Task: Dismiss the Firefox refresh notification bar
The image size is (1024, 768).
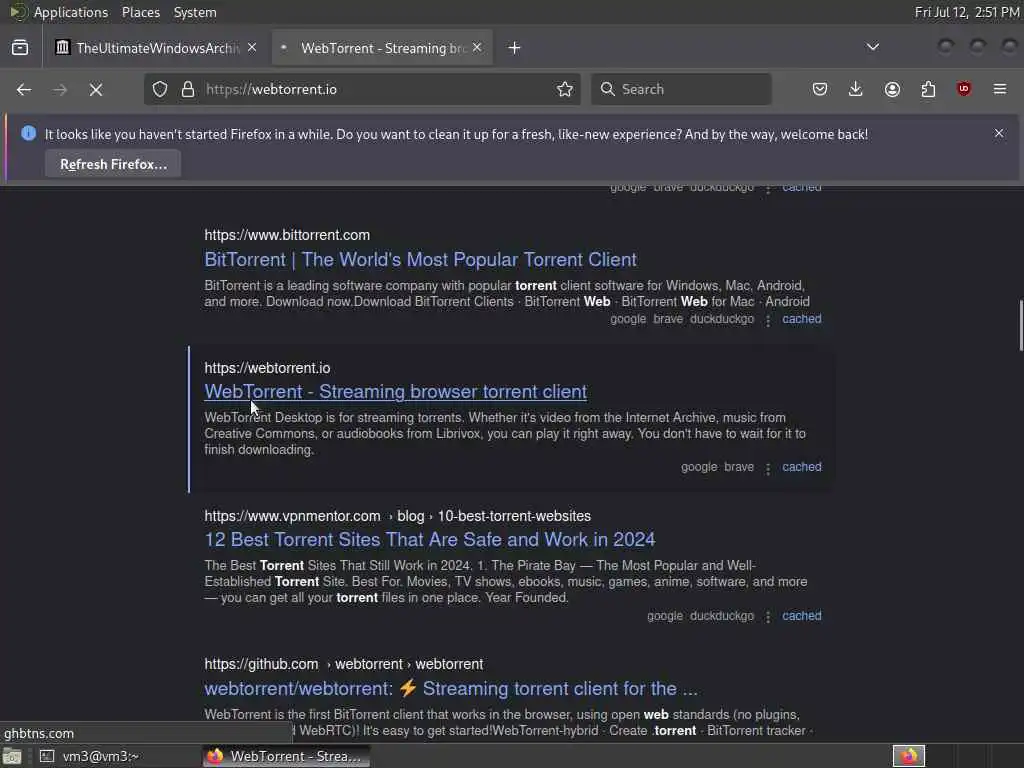Action: pos(999,133)
